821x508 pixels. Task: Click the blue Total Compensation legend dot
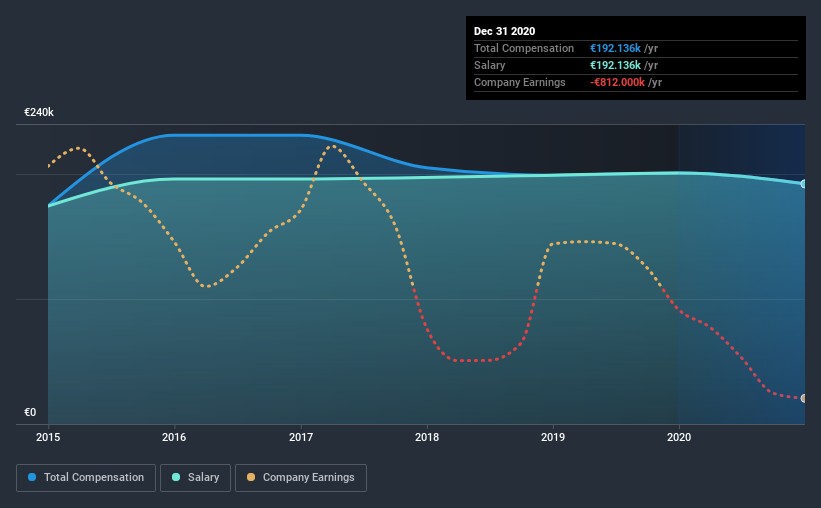[32, 477]
